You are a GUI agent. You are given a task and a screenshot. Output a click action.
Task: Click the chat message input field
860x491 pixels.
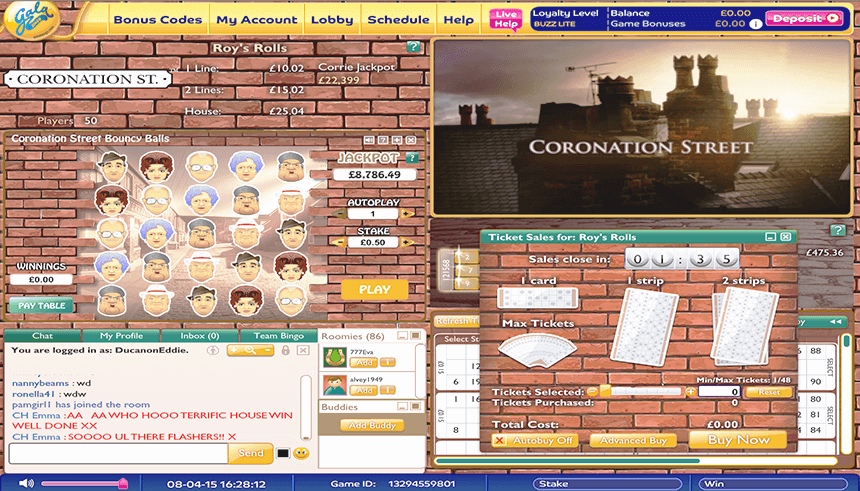click(x=118, y=453)
